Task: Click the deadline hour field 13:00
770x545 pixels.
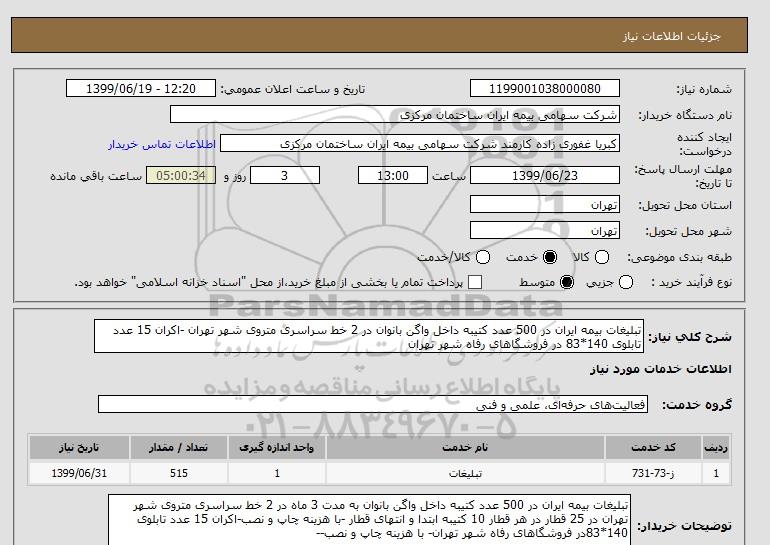Action: click(393, 175)
